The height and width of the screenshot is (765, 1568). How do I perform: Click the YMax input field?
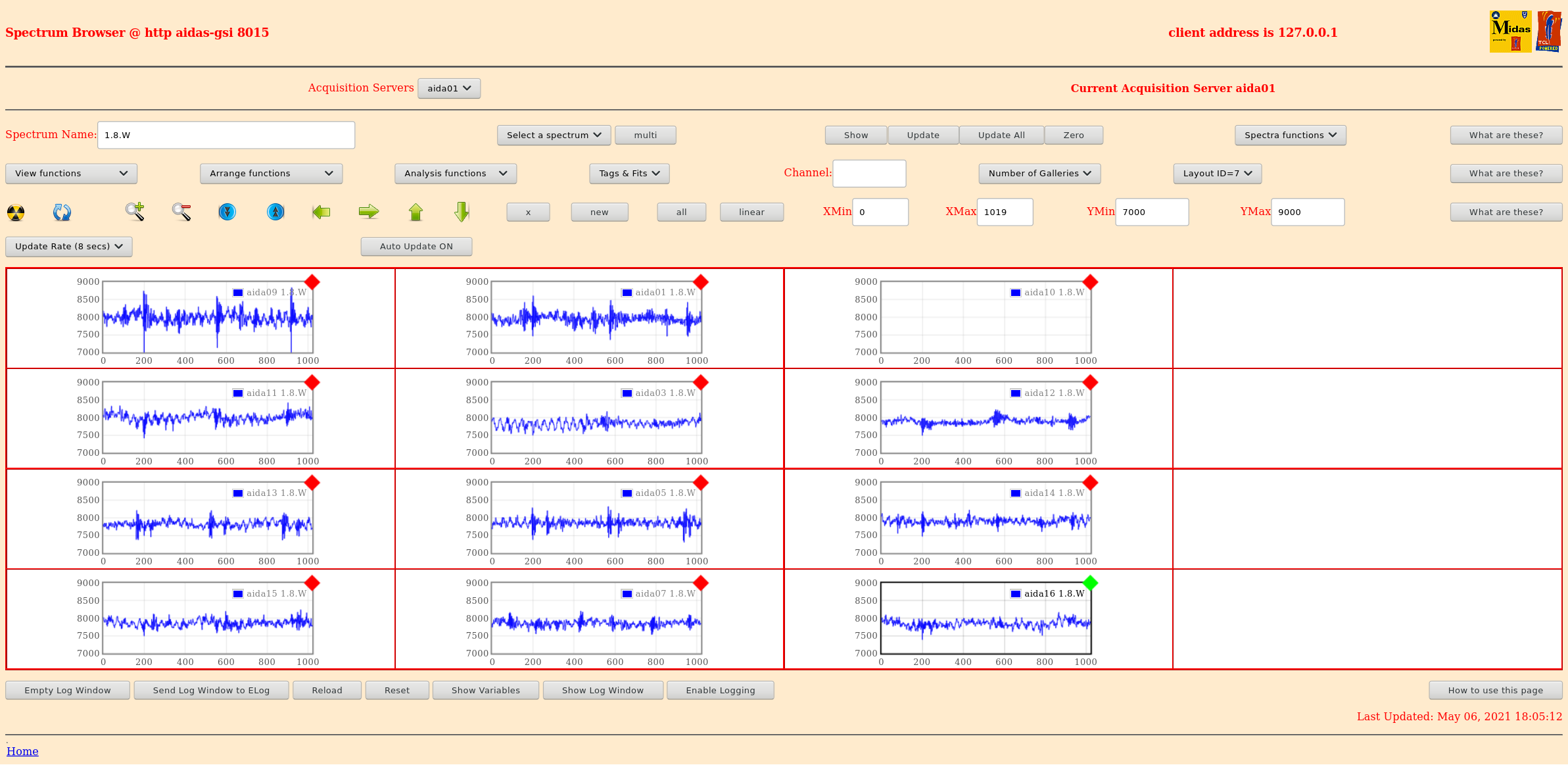[x=1307, y=212]
